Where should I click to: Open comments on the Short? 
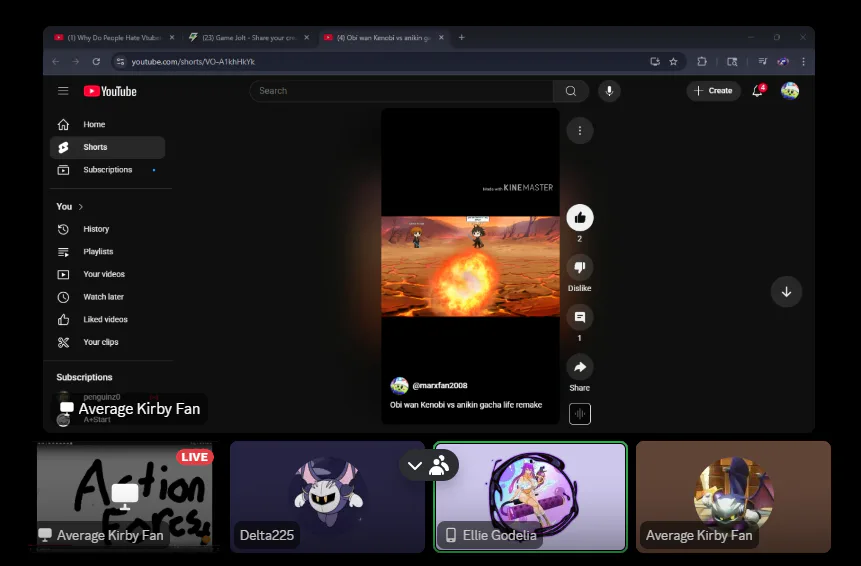(x=580, y=317)
